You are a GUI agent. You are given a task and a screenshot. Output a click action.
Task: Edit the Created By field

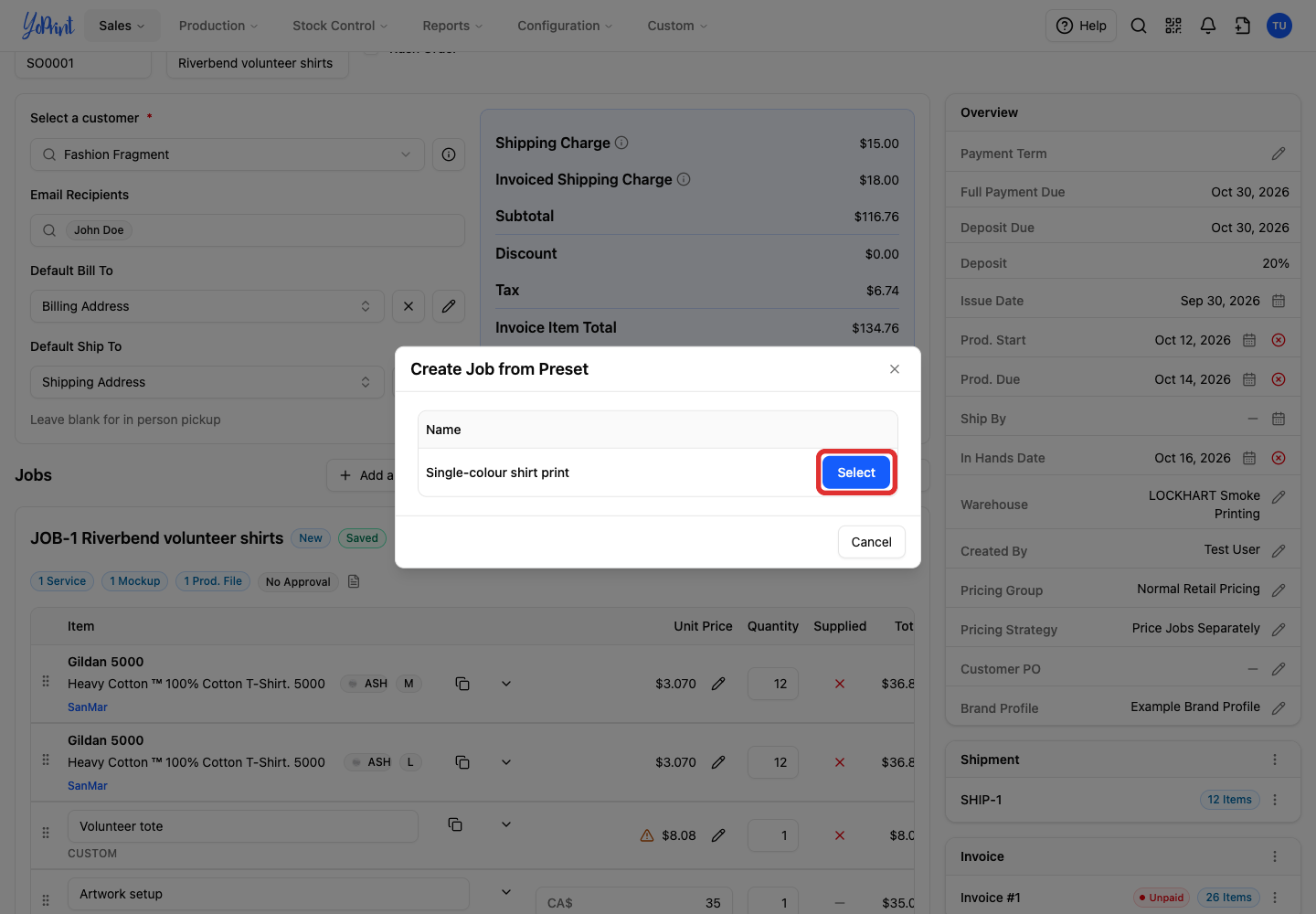pyautogui.click(x=1279, y=550)
